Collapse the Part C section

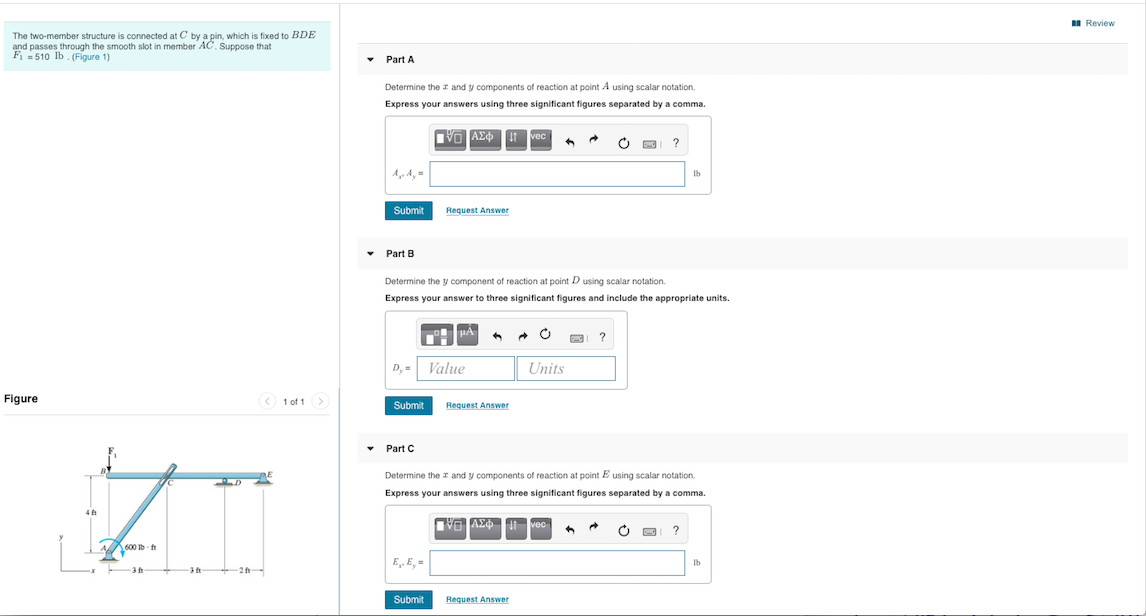370,448
